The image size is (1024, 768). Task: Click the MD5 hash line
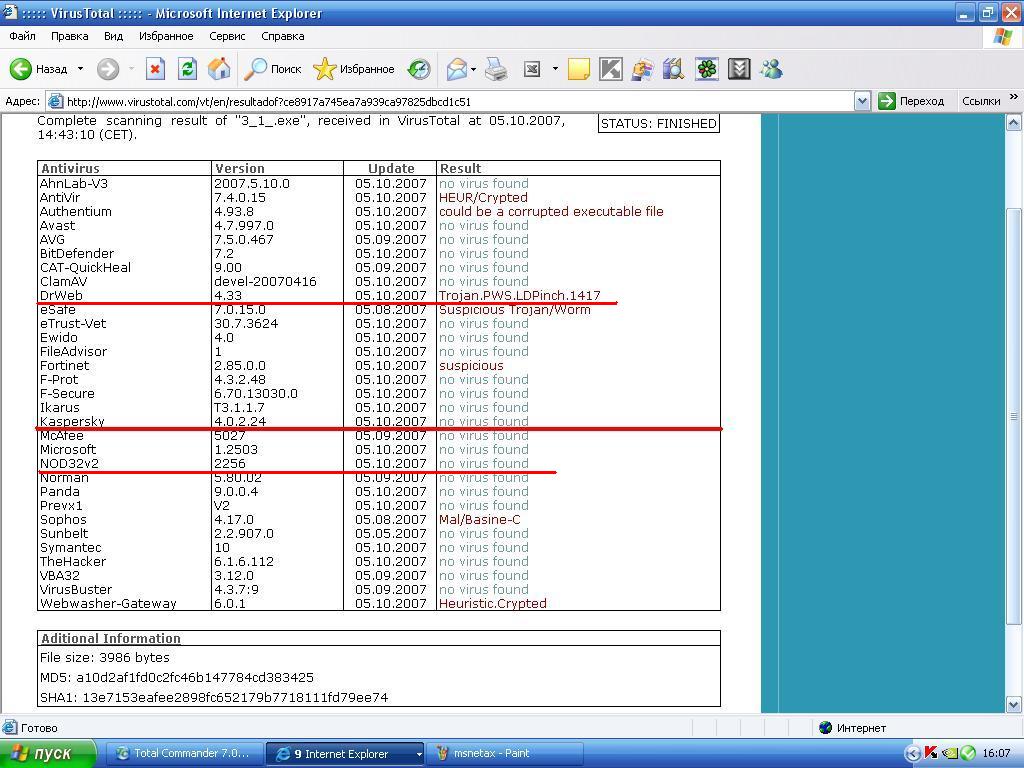click(176, 677)
